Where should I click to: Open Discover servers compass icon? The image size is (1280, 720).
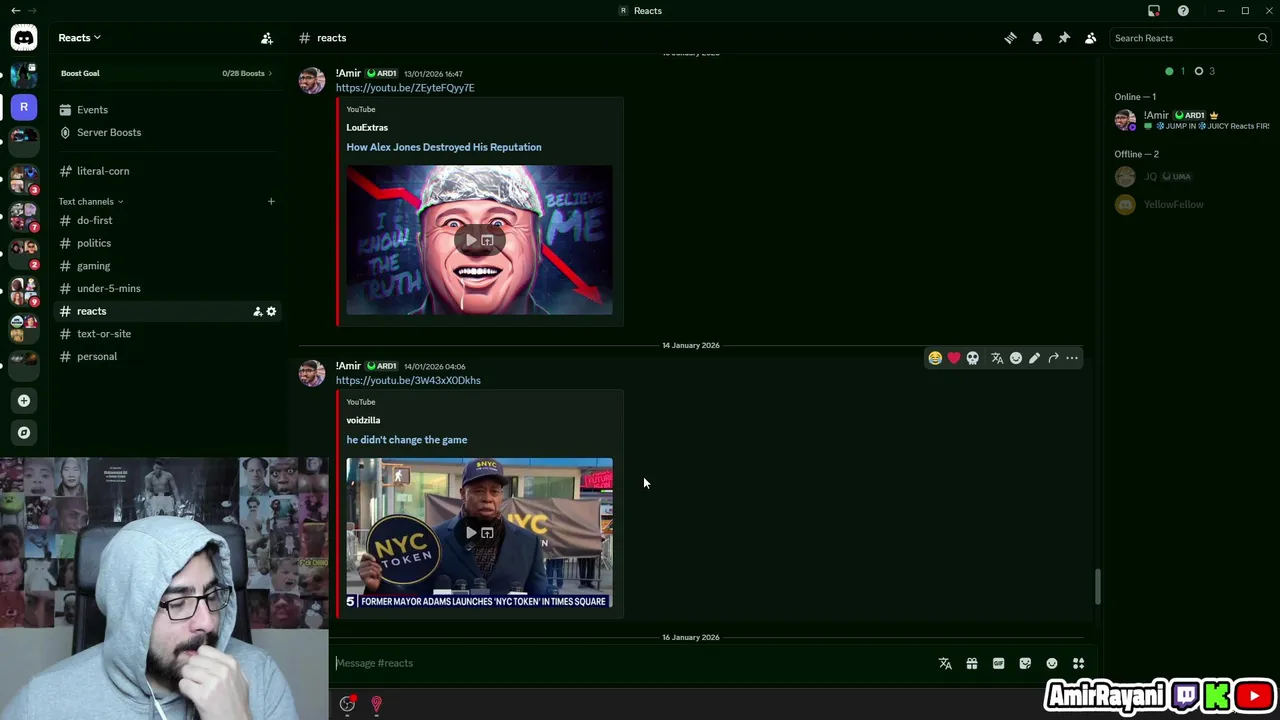pos(24,433)
